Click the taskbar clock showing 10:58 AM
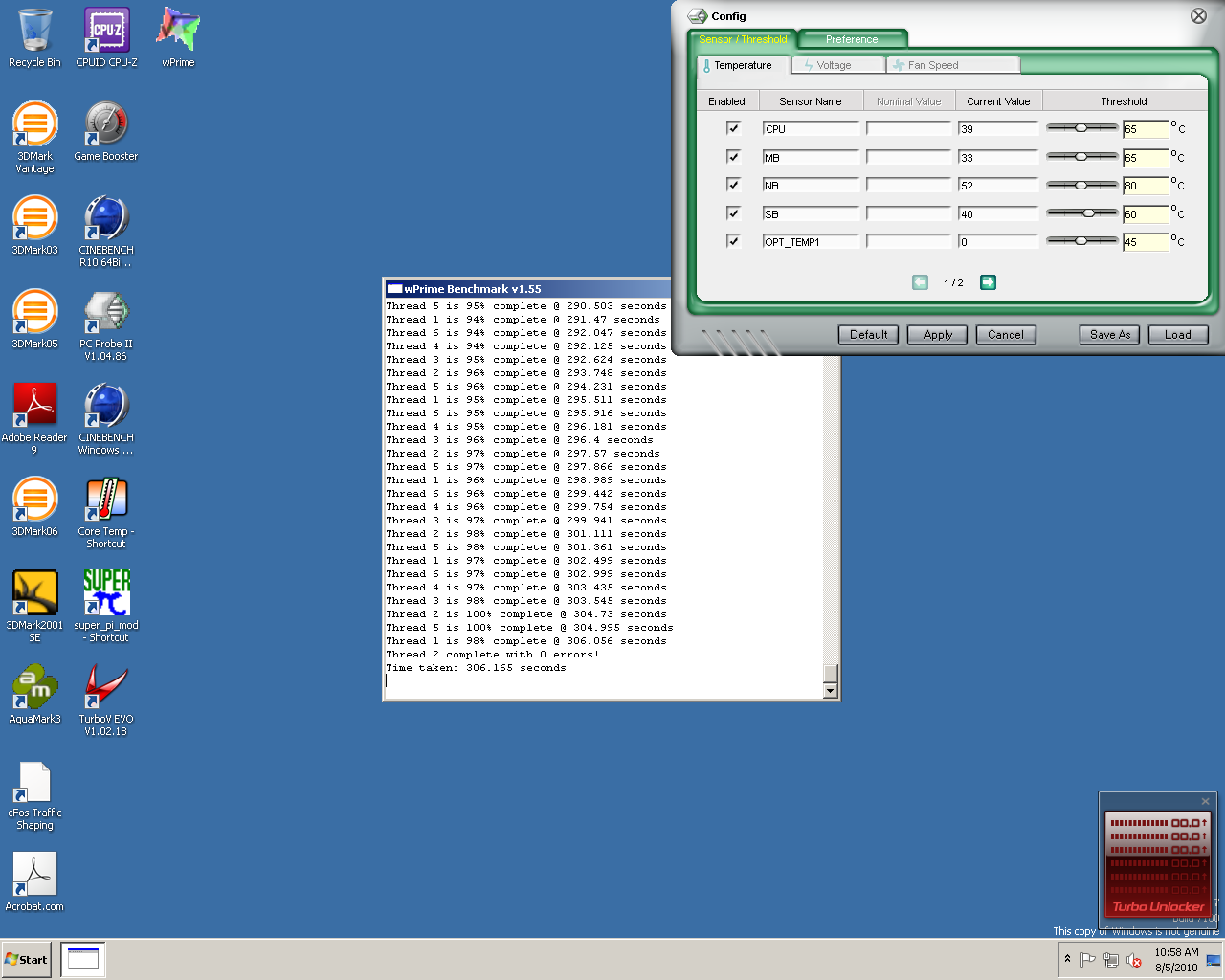The image size is (1225, 980). tap(1176, 960)
